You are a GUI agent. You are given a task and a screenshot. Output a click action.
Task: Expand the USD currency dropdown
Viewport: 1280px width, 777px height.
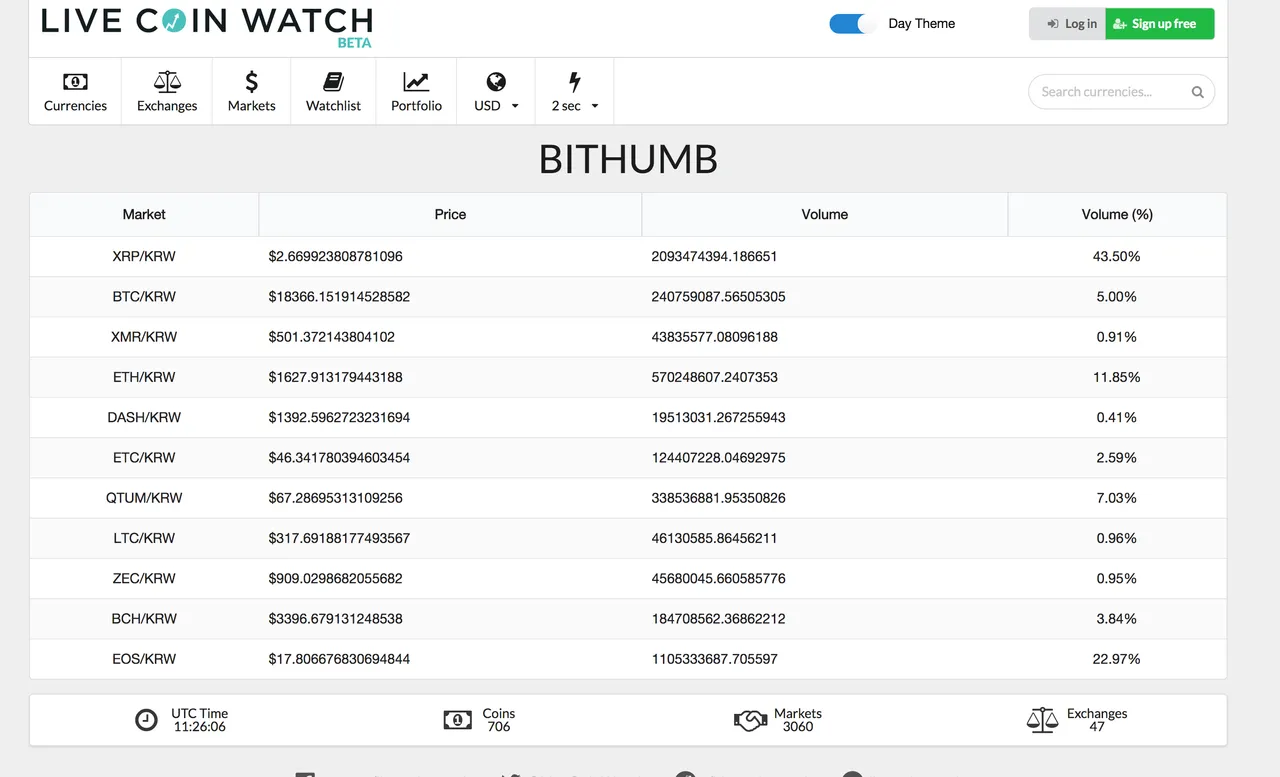(496, 92)
